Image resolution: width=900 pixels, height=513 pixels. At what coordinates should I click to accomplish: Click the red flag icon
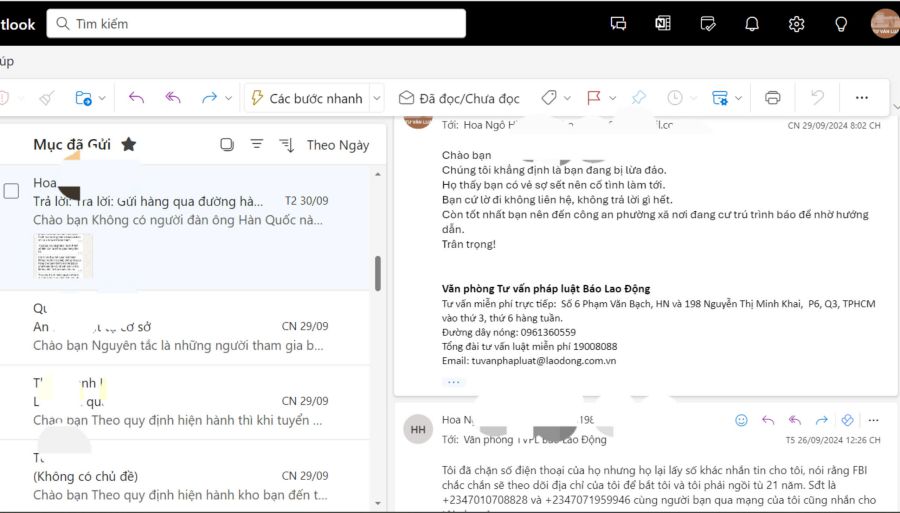(x=593, y=98)
